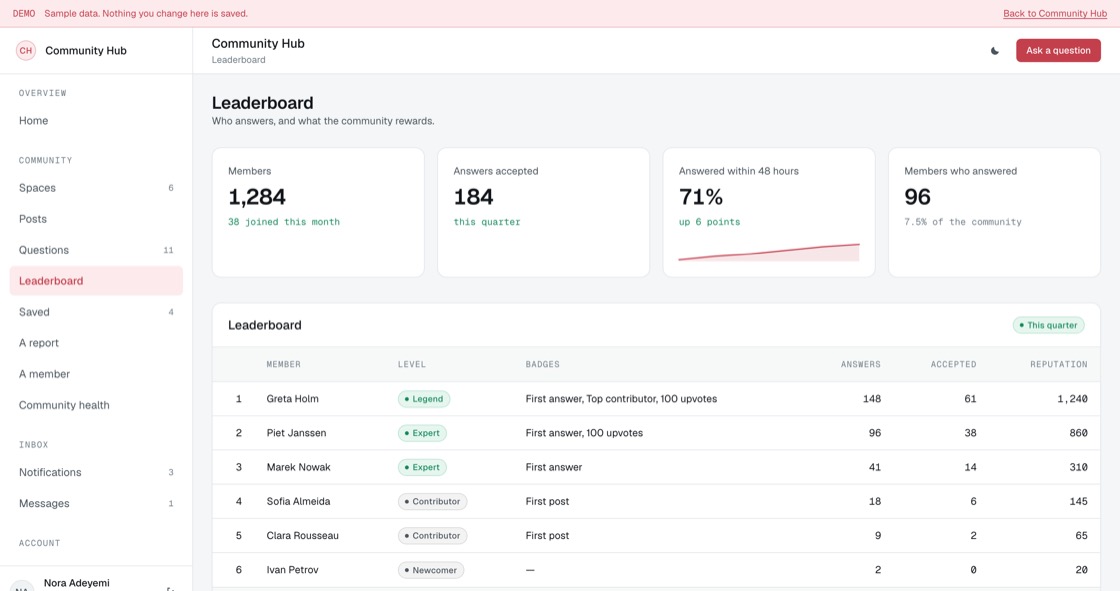Click Sofia Almeida's Contributor badge
Screen dimensions: 1120x591
click(x=432, y=502)
